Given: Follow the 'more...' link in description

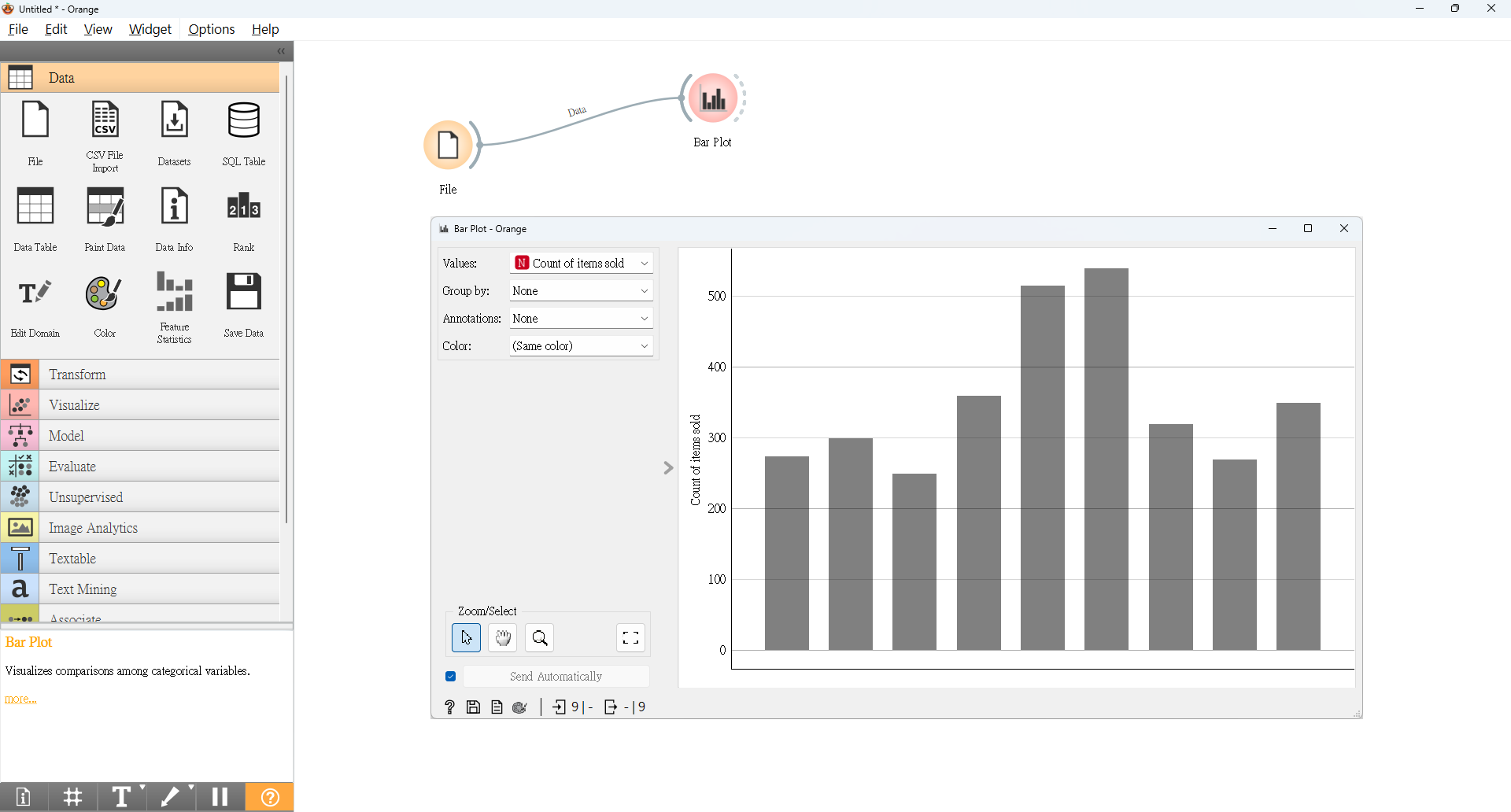Looking at the screenshot, I should (20, 699).
